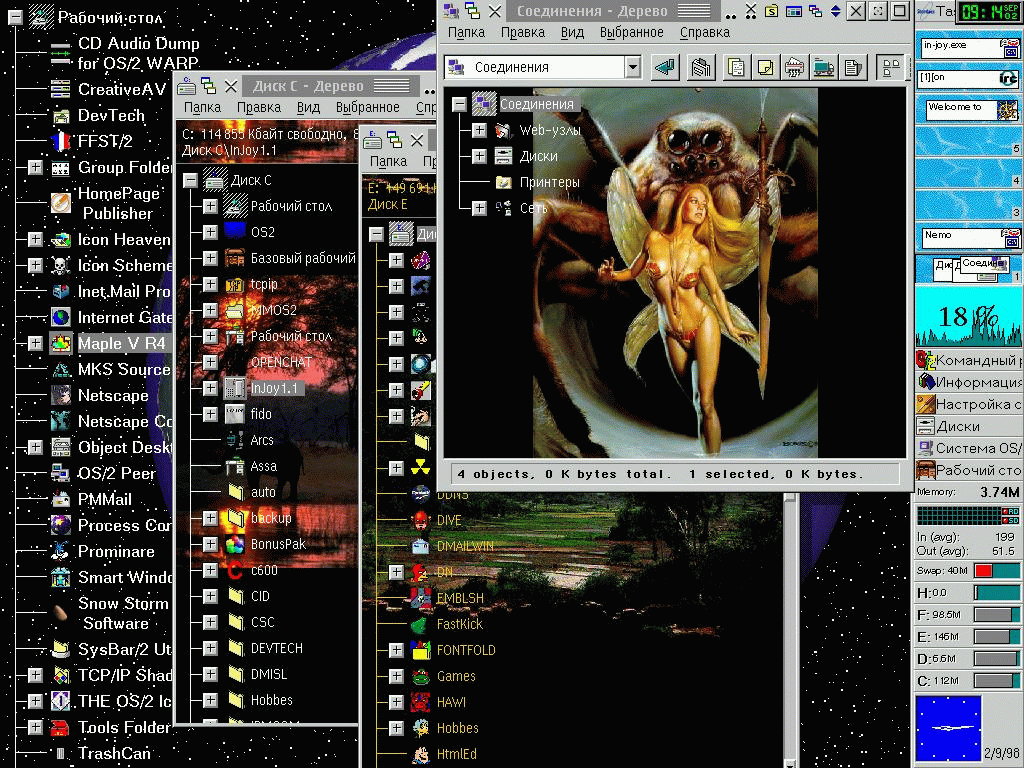Select the Принтеры folder icon

pyautogui.click(x=503, y=182)
